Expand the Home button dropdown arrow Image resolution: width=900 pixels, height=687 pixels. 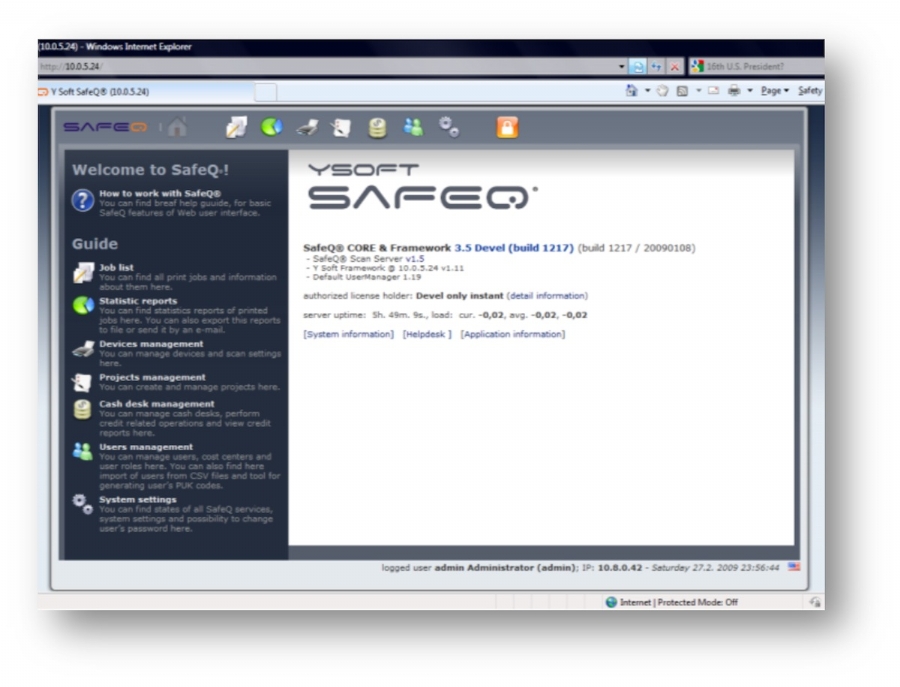pos(647,91)
